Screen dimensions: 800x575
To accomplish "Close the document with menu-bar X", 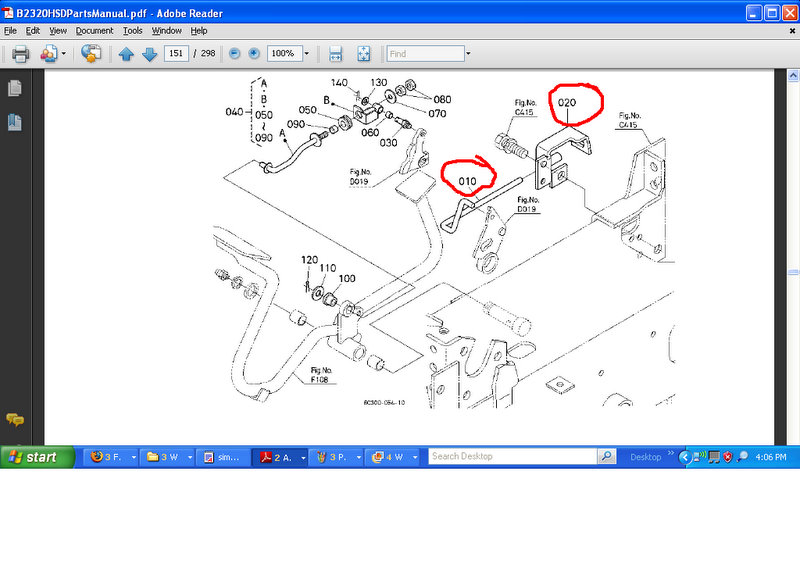I will point(792,31).
